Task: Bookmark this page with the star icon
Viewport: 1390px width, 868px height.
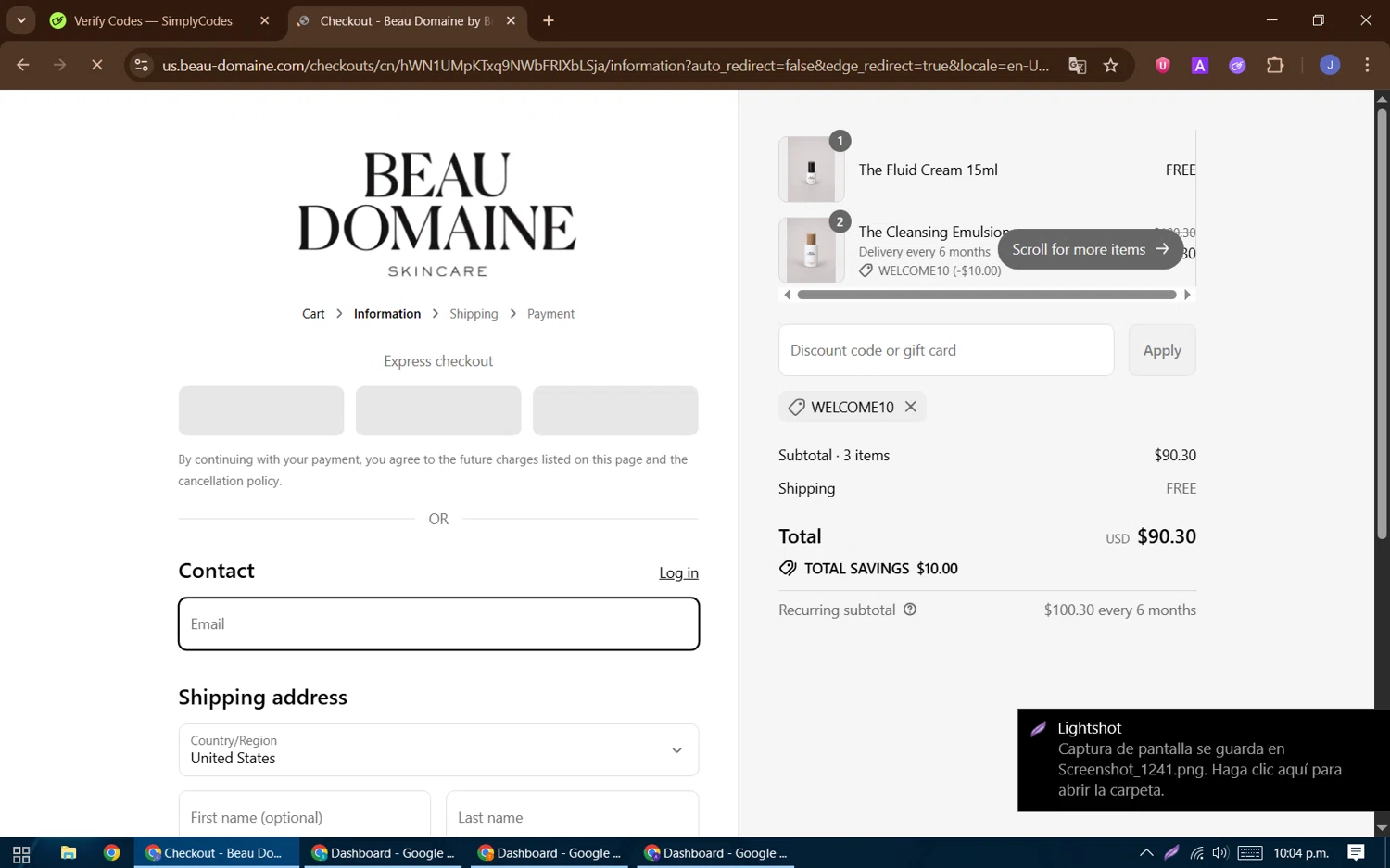Action: (x=1111, y=65)
